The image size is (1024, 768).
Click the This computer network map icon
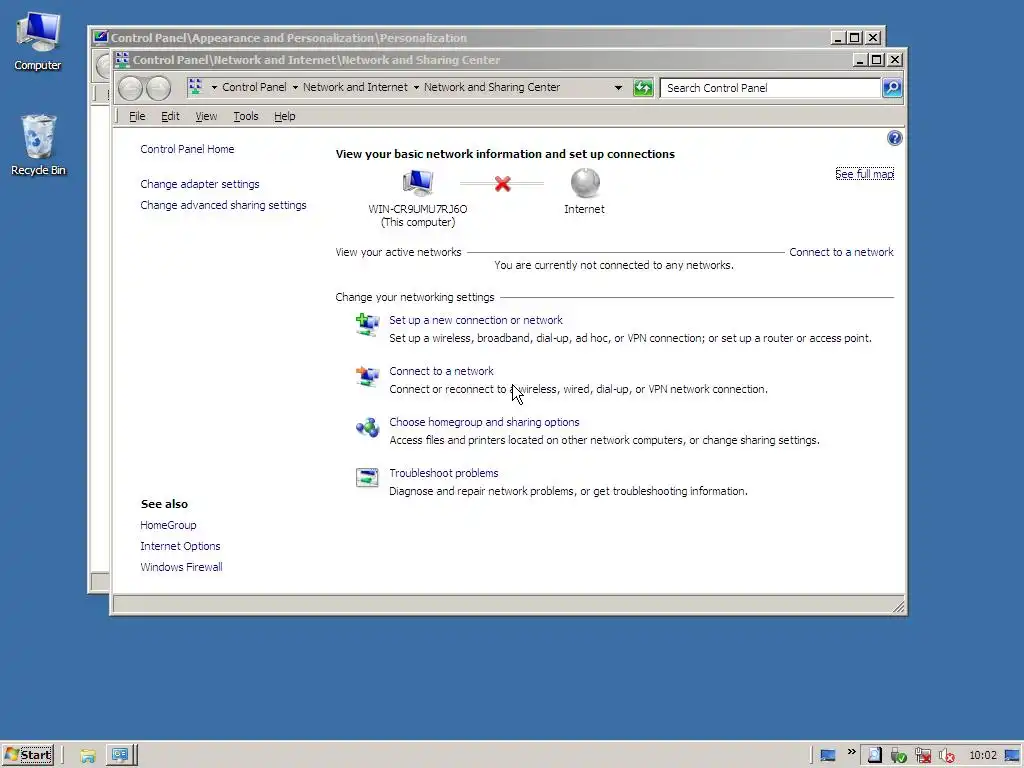(417, 183)
